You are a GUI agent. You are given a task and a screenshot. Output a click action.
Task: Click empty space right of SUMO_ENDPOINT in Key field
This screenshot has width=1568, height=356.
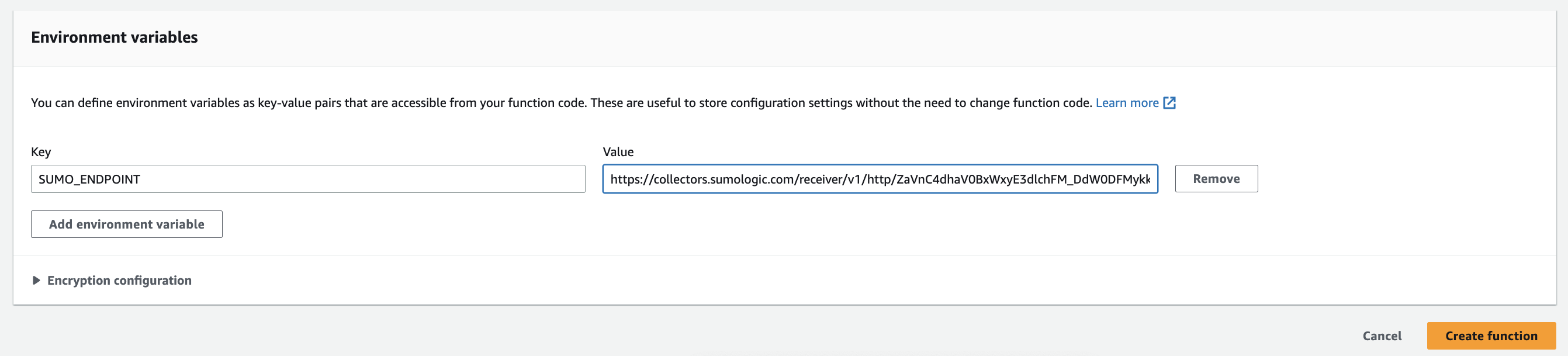pyautogui.click(x=365, y=179)
